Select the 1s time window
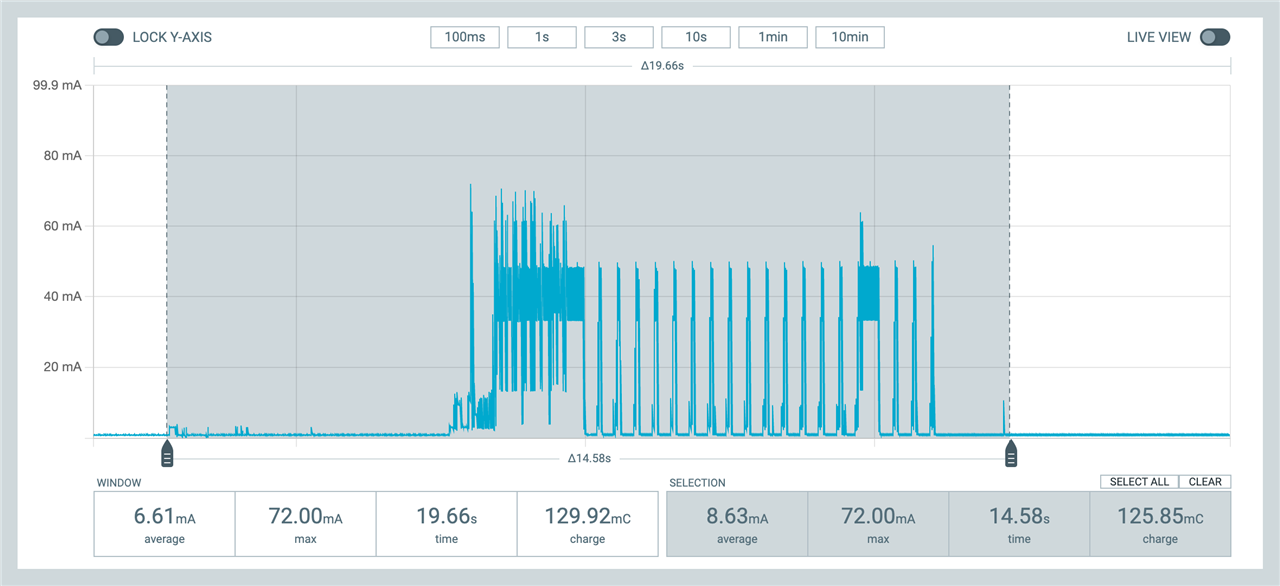The image size is (1280, 586). (542, 37)
